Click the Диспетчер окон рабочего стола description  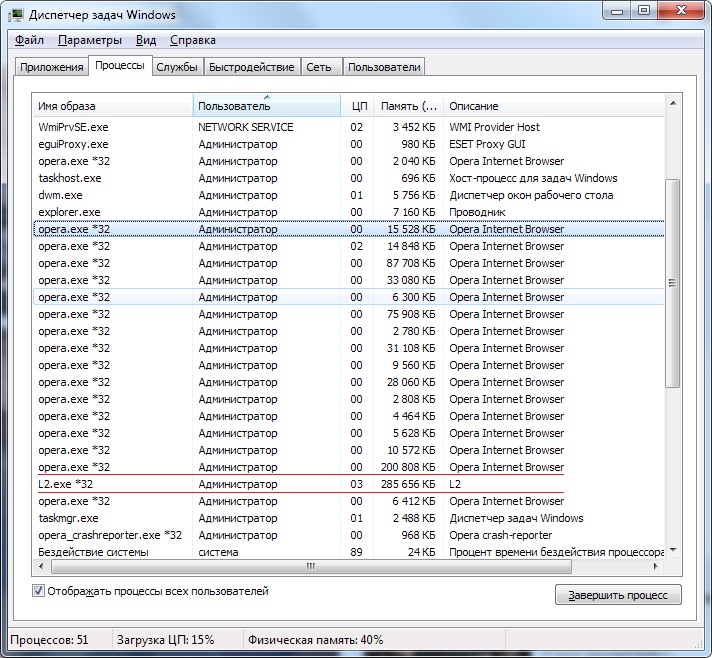531,195
